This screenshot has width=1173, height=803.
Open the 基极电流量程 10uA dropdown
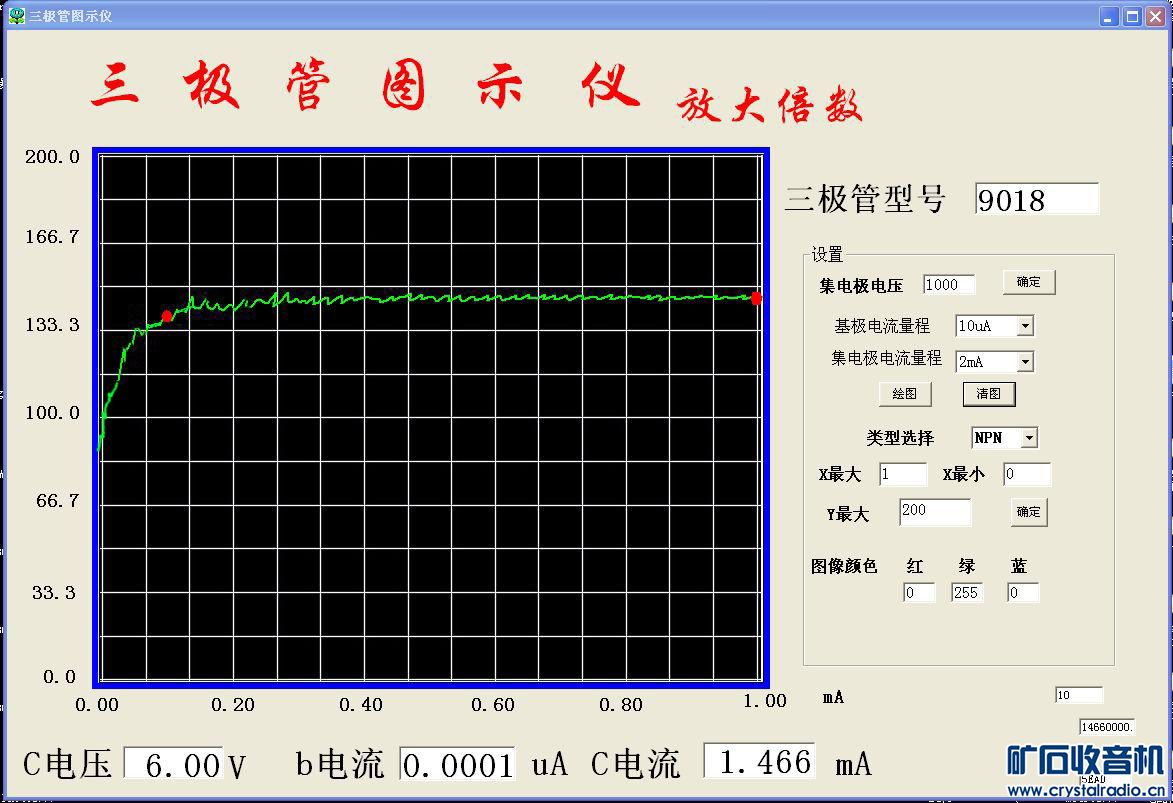pyautogui.click(x=1026, y=326)
